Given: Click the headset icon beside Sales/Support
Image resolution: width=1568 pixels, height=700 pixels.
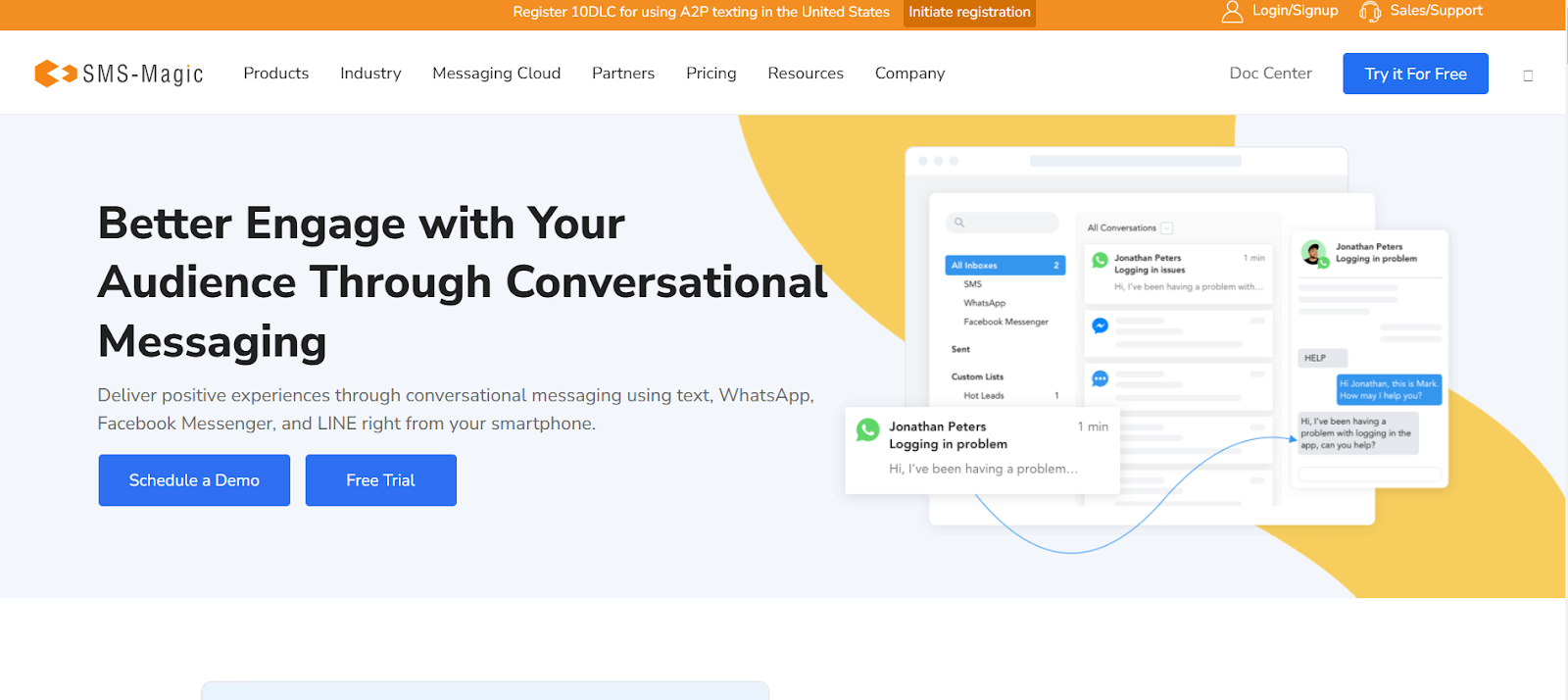Looking at the screenshot, I should click(1369, 12).
